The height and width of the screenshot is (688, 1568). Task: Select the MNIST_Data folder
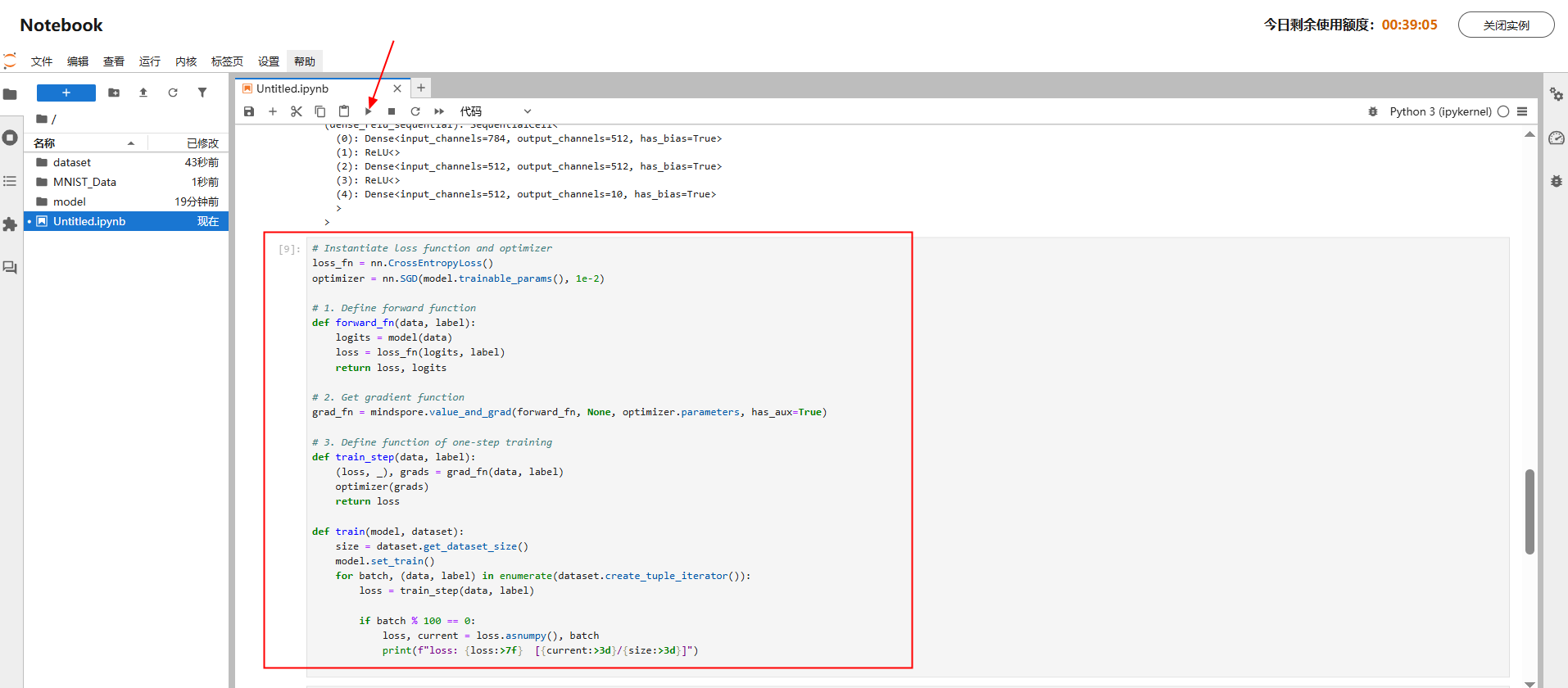pos(126,182)
